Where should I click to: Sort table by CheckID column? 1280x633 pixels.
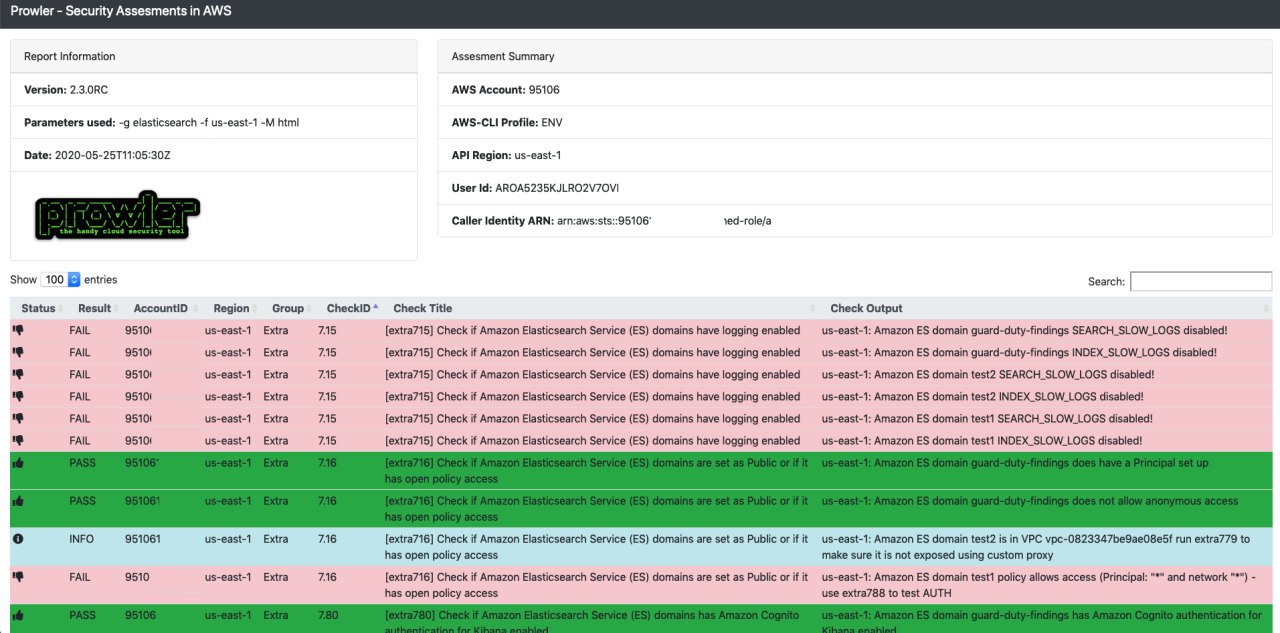tap(349, 308)
